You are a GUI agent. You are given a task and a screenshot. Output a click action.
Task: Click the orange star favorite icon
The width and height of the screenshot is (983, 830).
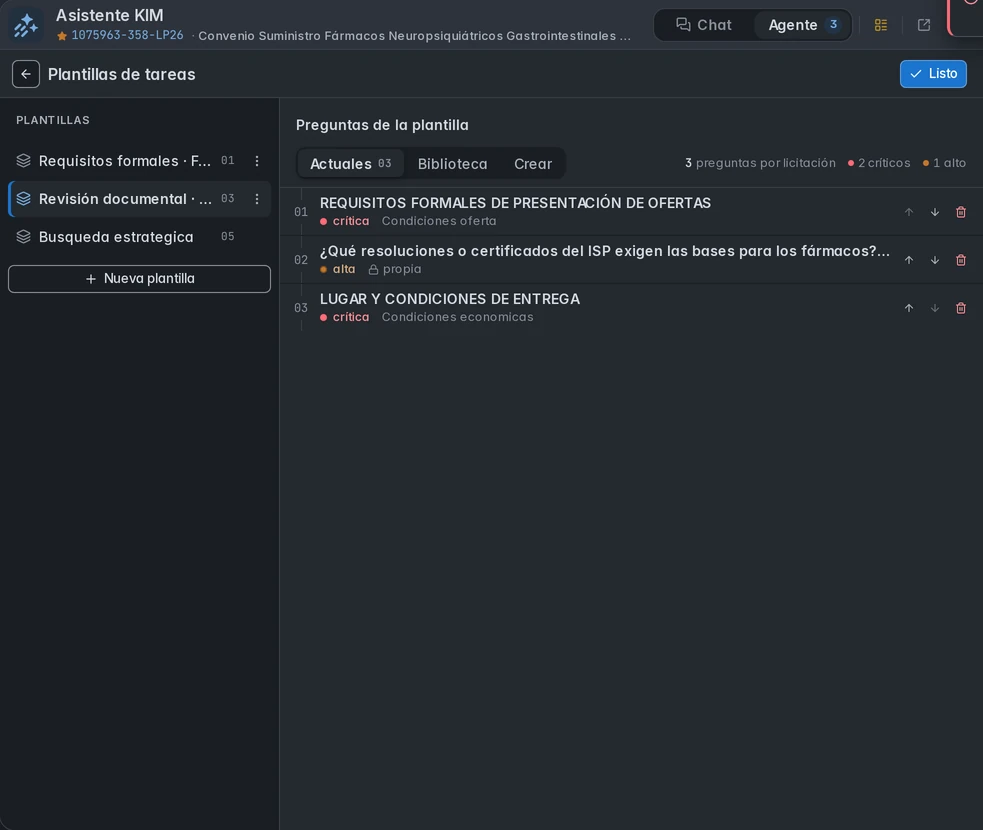tap(62, 36)
